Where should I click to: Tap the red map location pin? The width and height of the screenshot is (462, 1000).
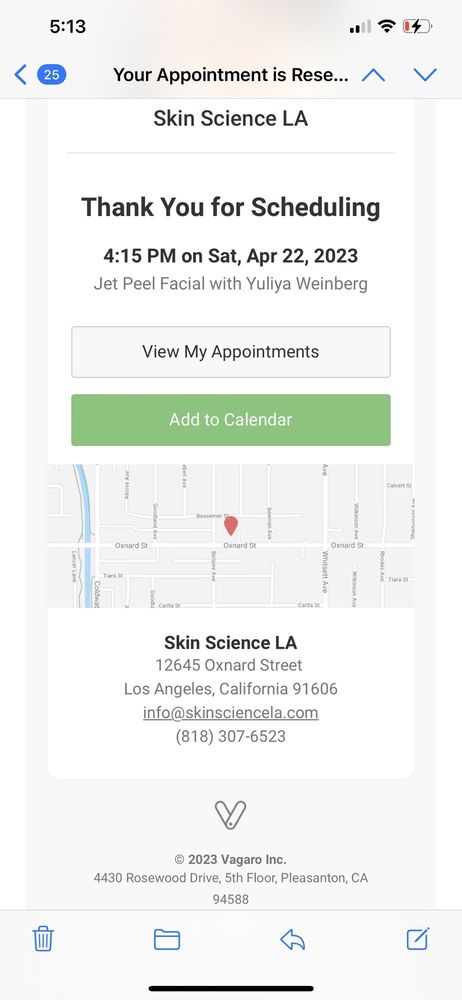[231, 526]
